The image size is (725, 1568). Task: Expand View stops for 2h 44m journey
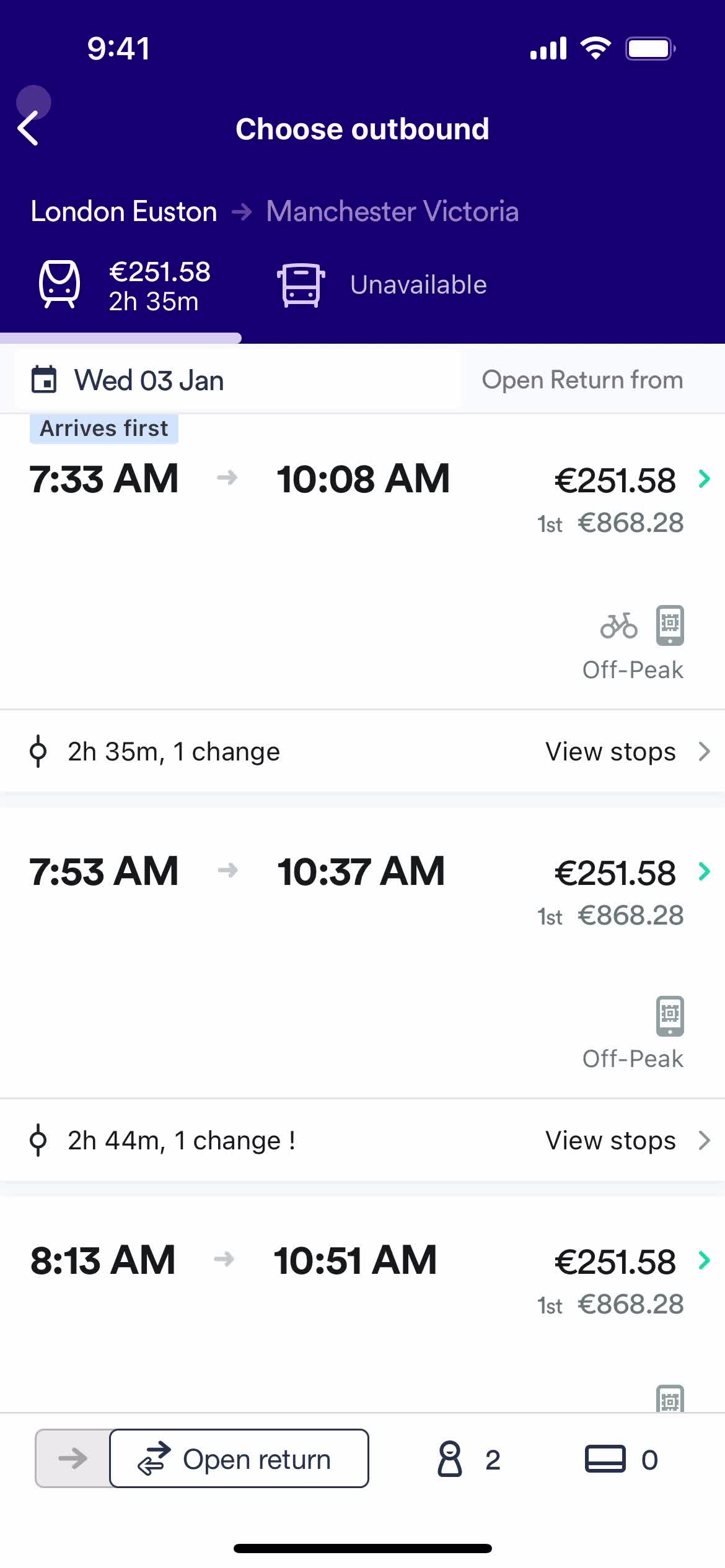[627, 1140]
